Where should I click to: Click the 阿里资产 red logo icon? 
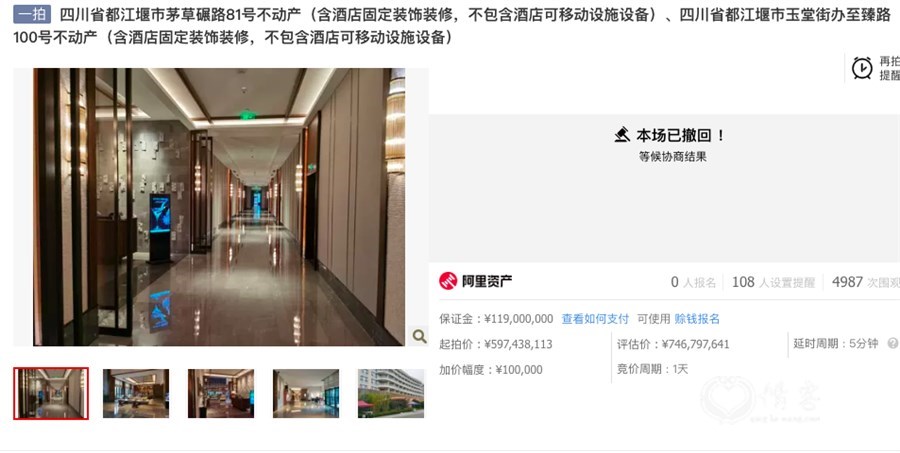click(x=448, y=281)
